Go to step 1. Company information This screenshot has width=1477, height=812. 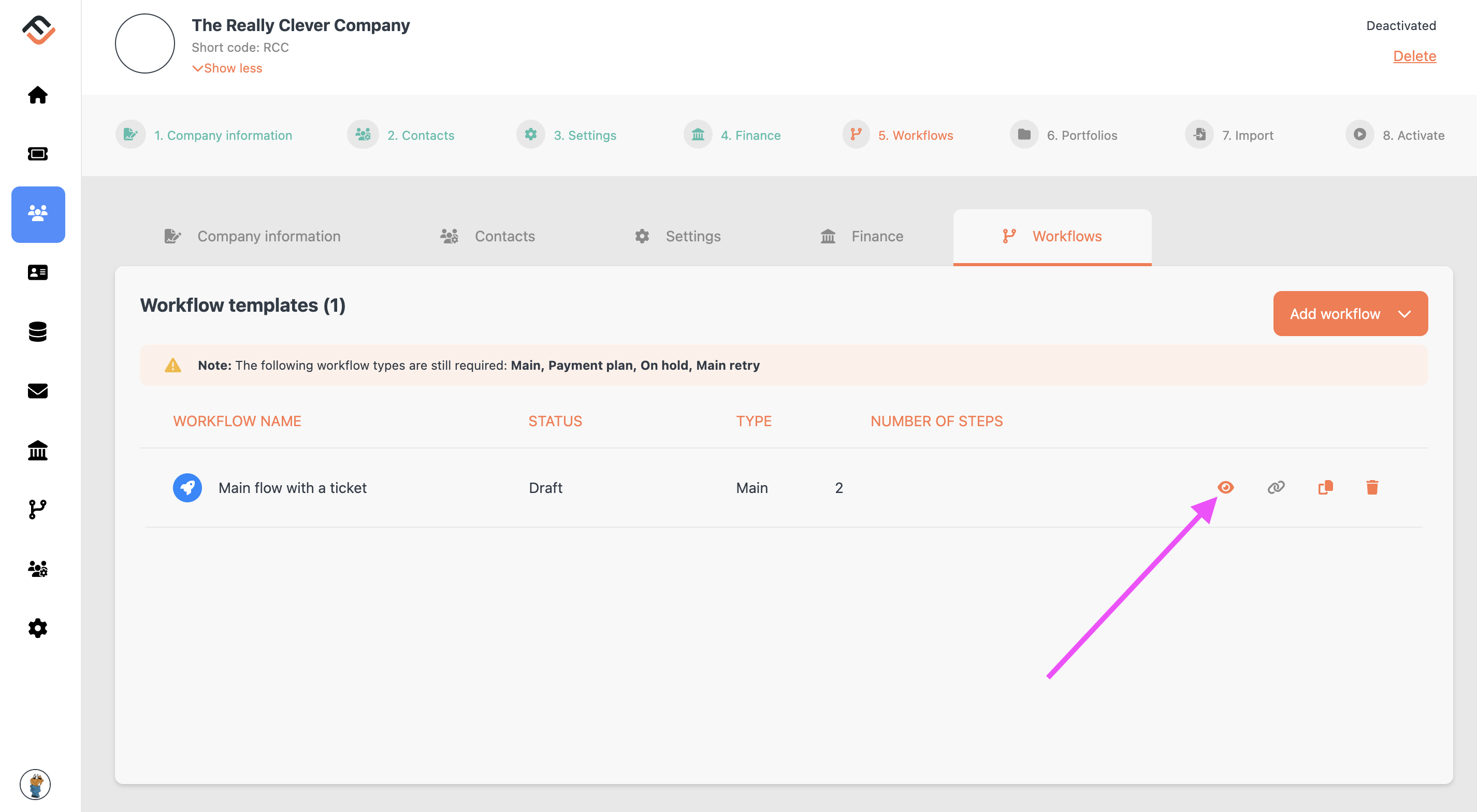point(223,135)
